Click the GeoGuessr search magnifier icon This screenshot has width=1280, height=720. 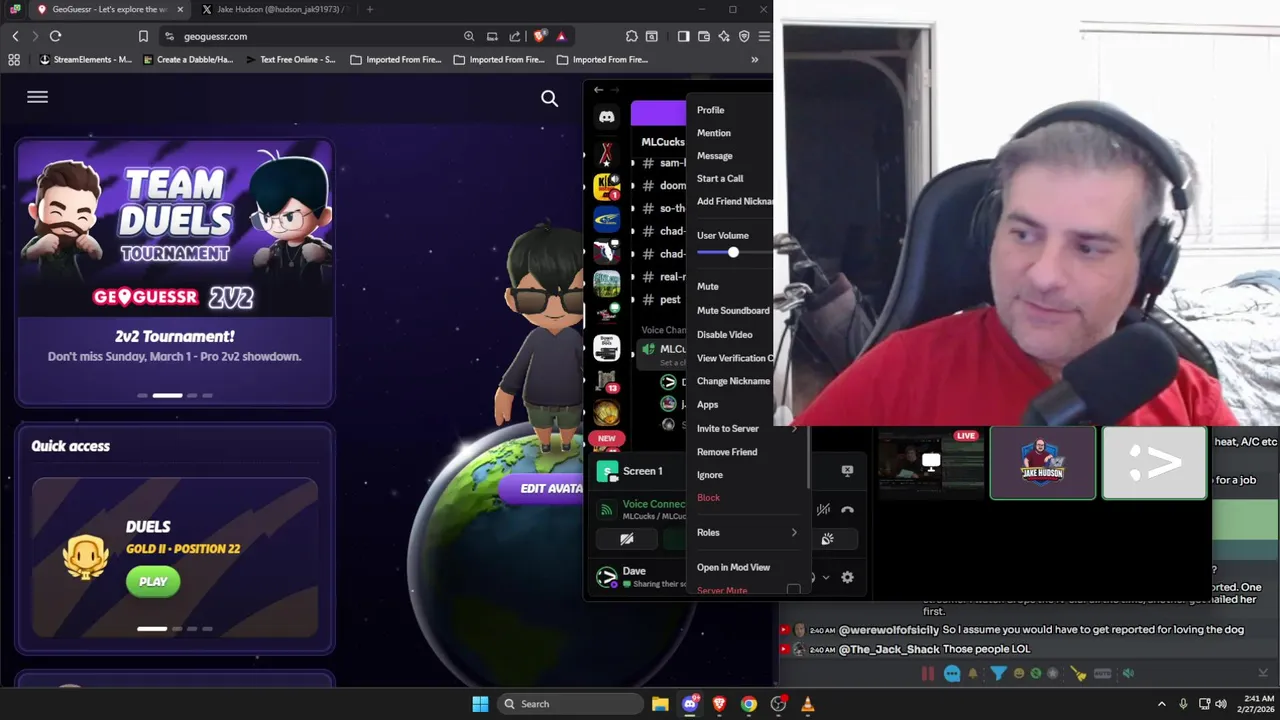(549, 98)
